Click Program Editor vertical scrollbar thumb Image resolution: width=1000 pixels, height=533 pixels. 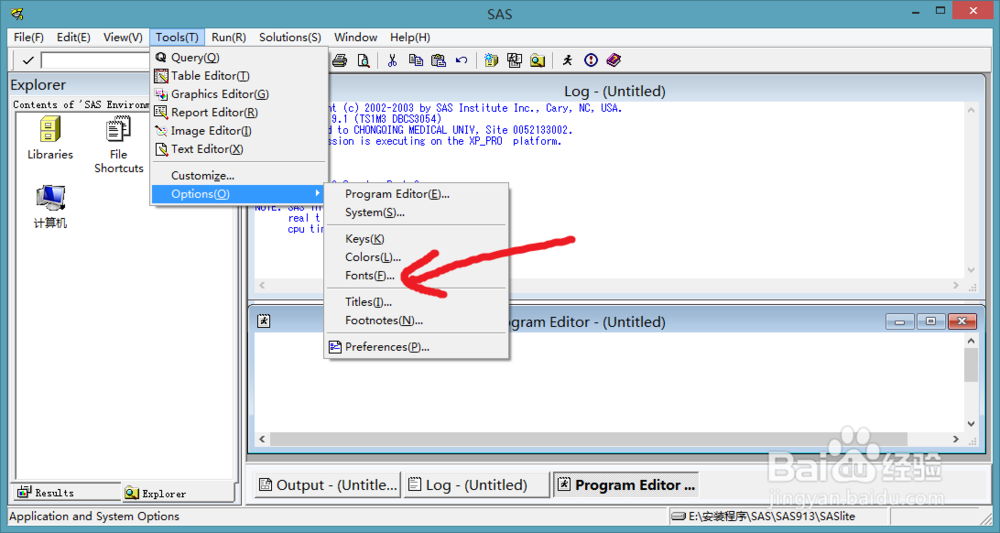click(x=971, y=365)
